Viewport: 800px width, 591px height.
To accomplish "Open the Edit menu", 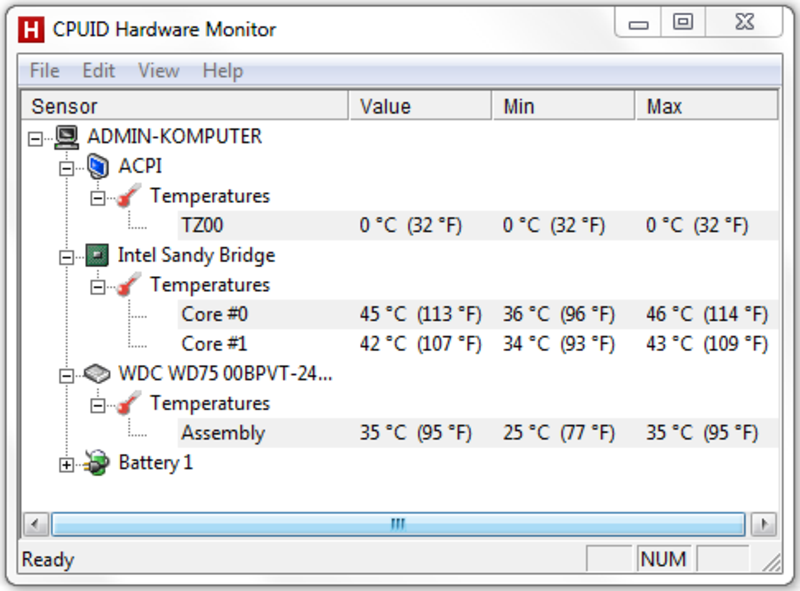I will (x=98, y=70).
